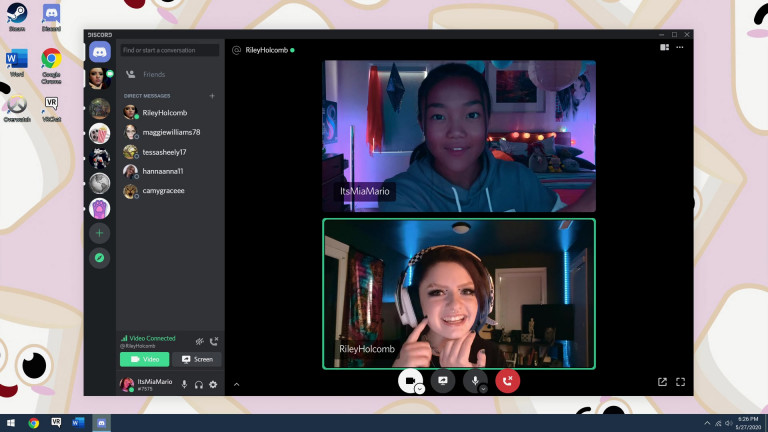This screenshot has width=768, height=432.
Task: Enter full screen for the video call
Action: coord(680,382)
